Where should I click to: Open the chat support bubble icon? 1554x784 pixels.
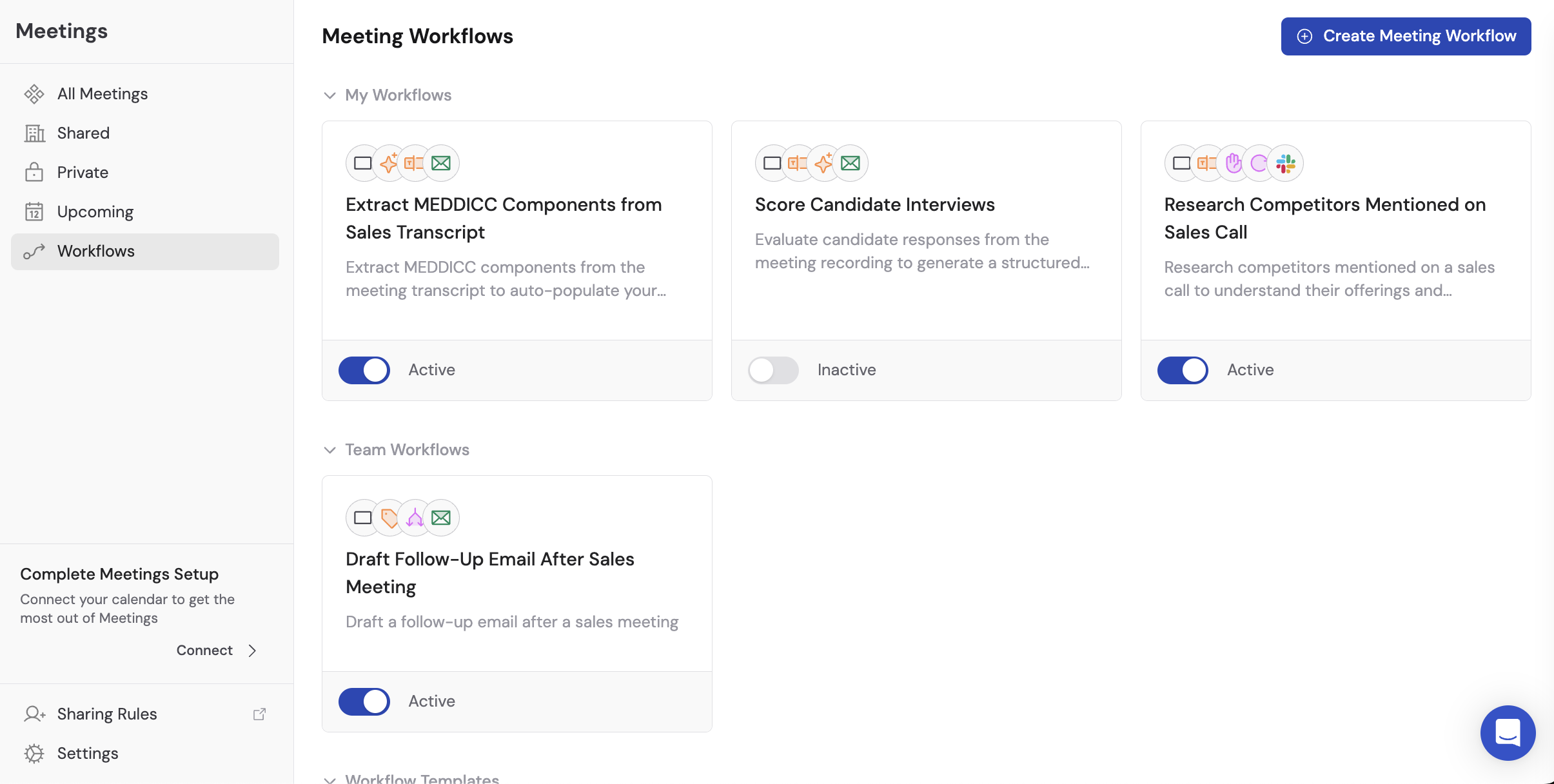(x=1507, y=733)
